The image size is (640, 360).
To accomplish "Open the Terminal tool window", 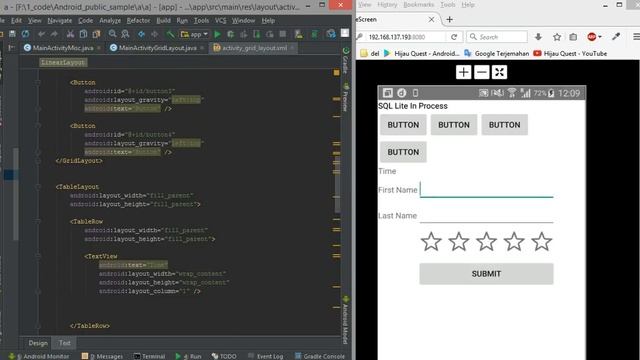I will click(149, 356).
